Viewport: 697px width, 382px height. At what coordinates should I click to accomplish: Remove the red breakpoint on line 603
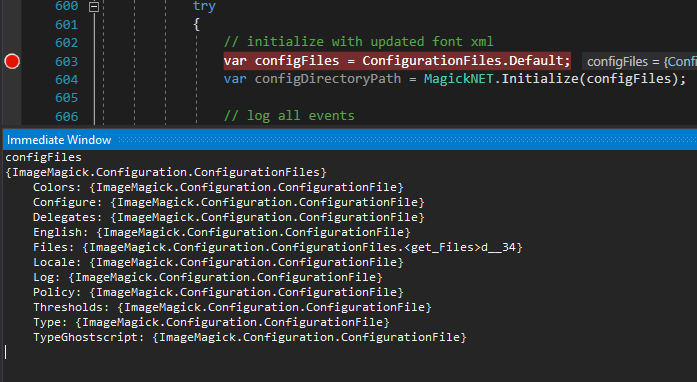click(12, 61)
